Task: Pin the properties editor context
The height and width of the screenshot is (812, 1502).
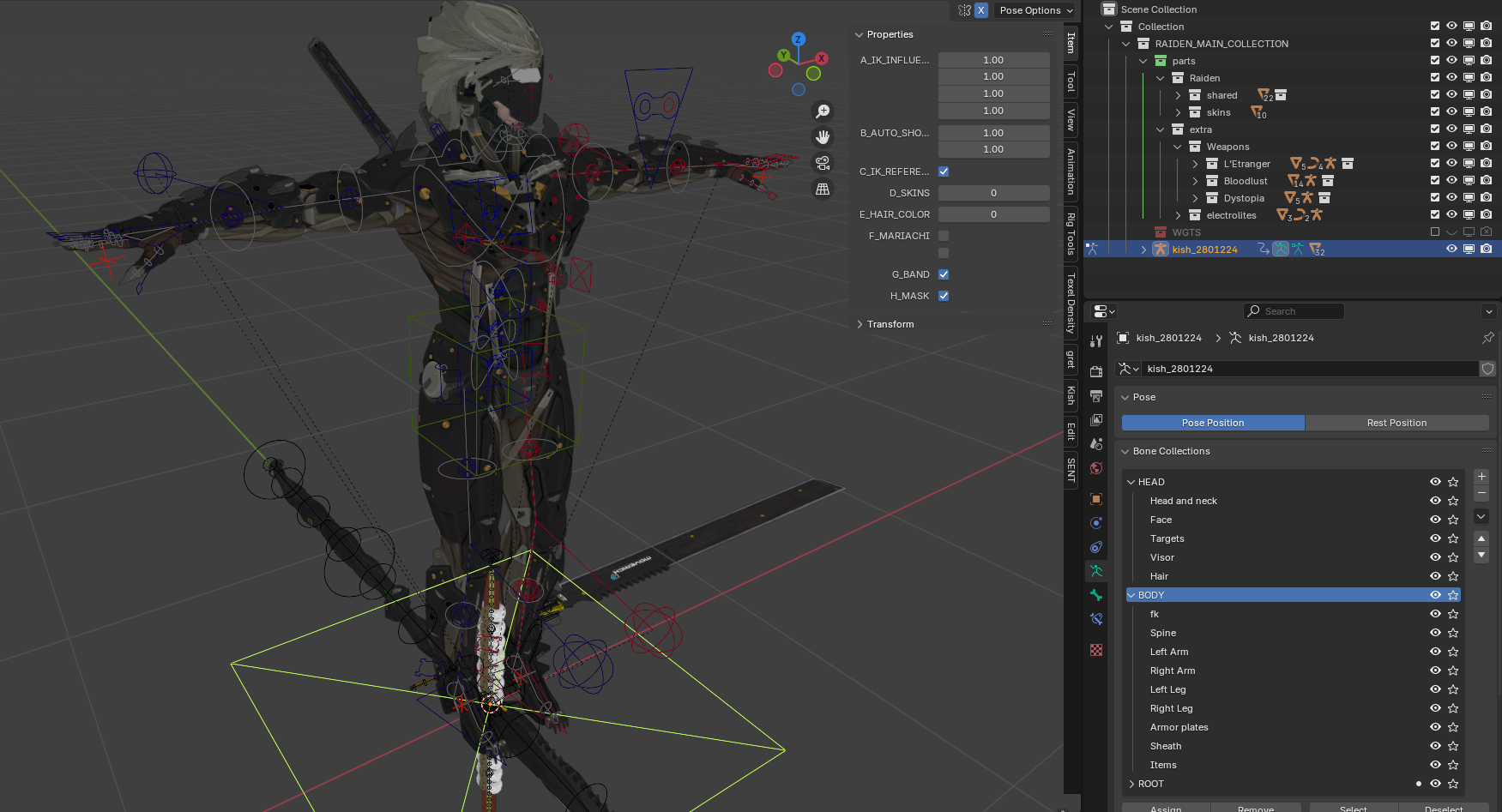Action: [x=1488, y=338]
